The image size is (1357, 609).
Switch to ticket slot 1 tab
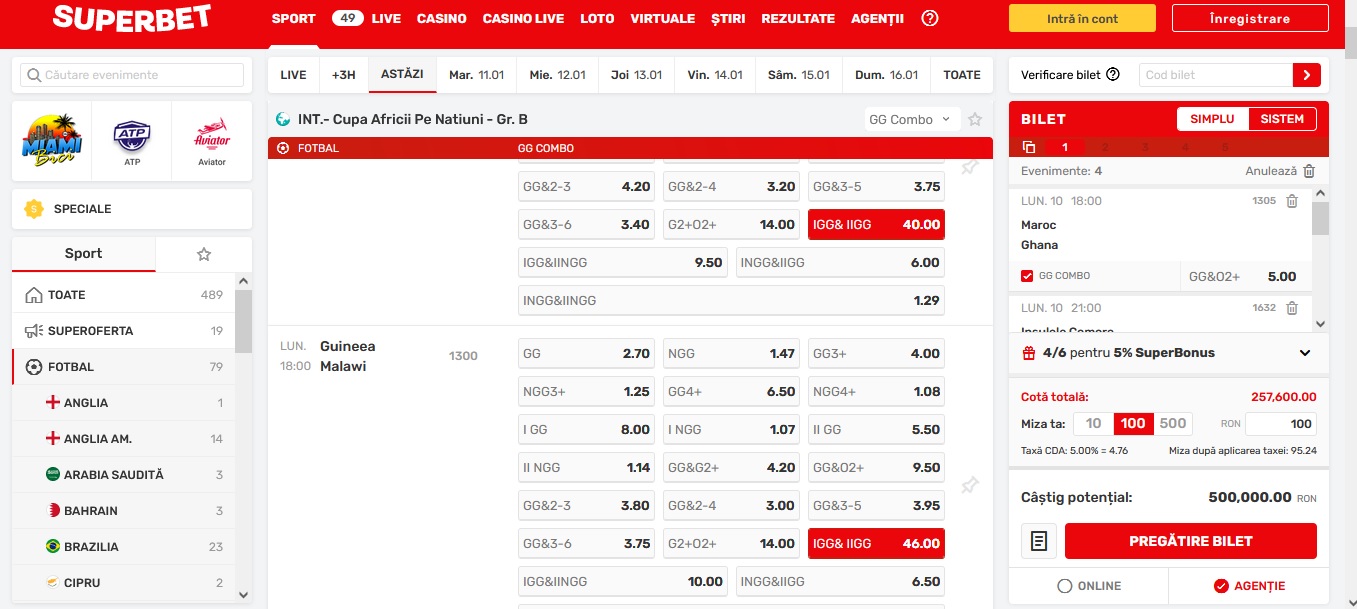click(1064, 147)
